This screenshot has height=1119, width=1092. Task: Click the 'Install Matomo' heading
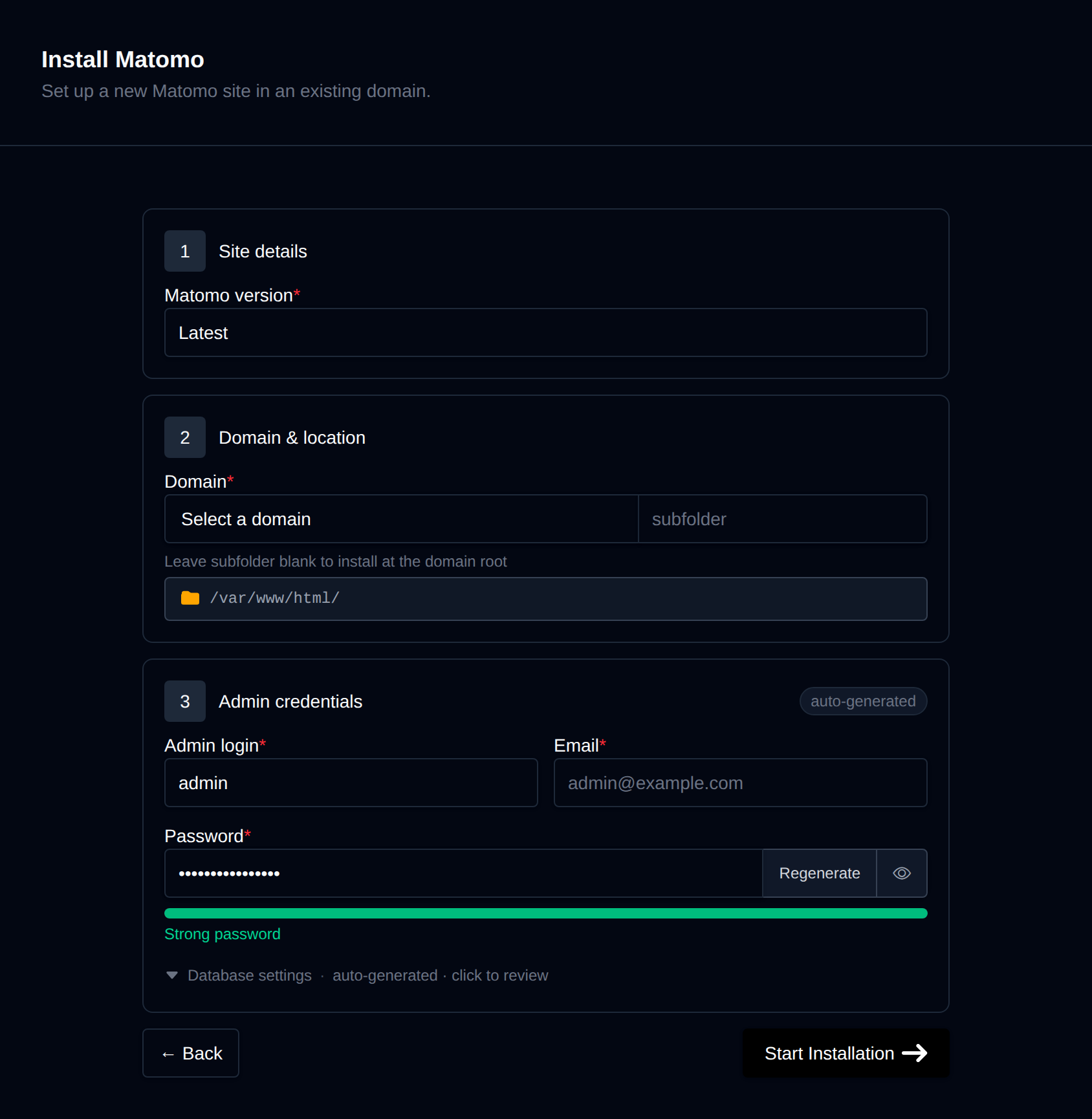click(123, 60)
